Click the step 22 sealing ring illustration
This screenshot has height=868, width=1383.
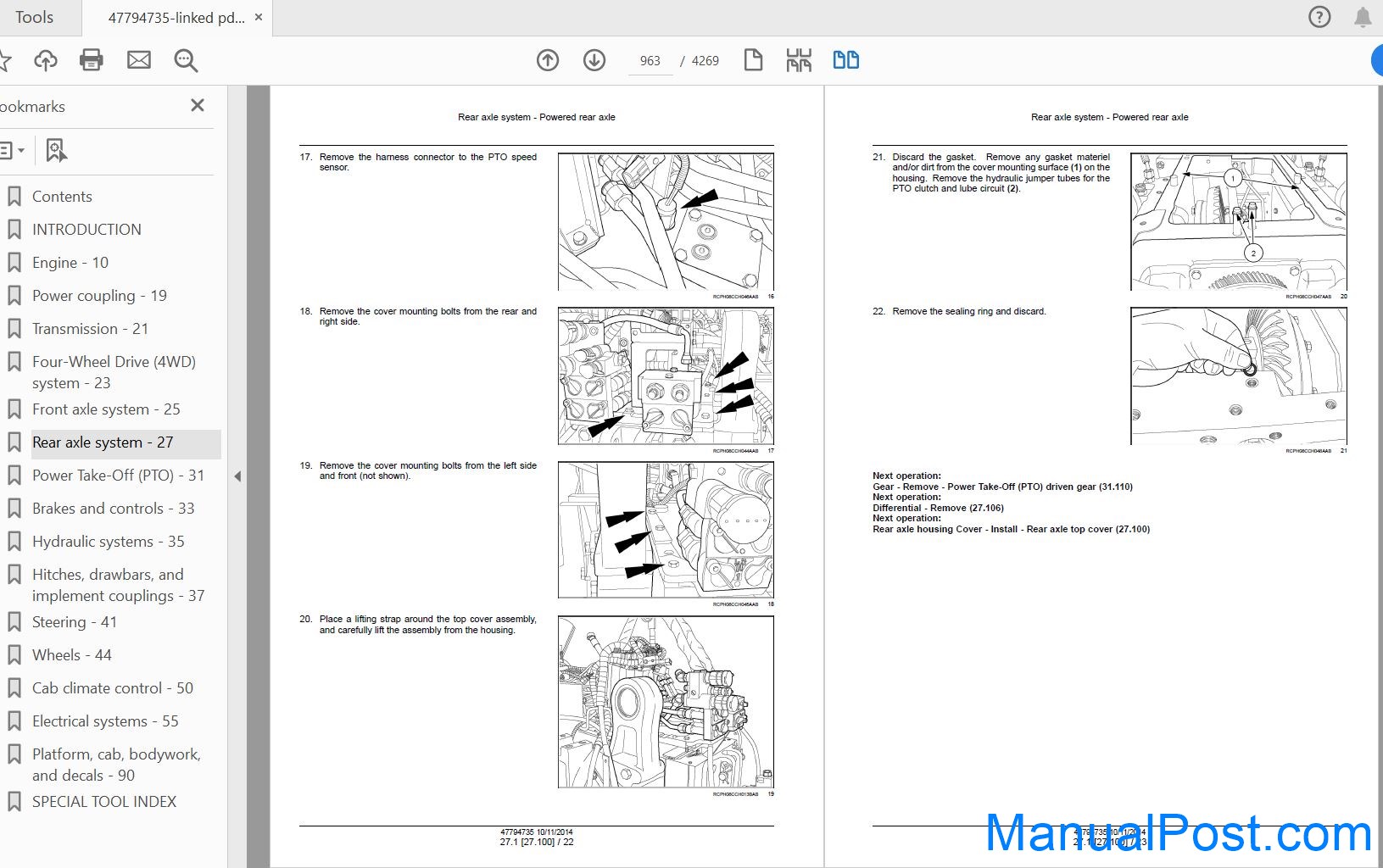click(1238, 376)
